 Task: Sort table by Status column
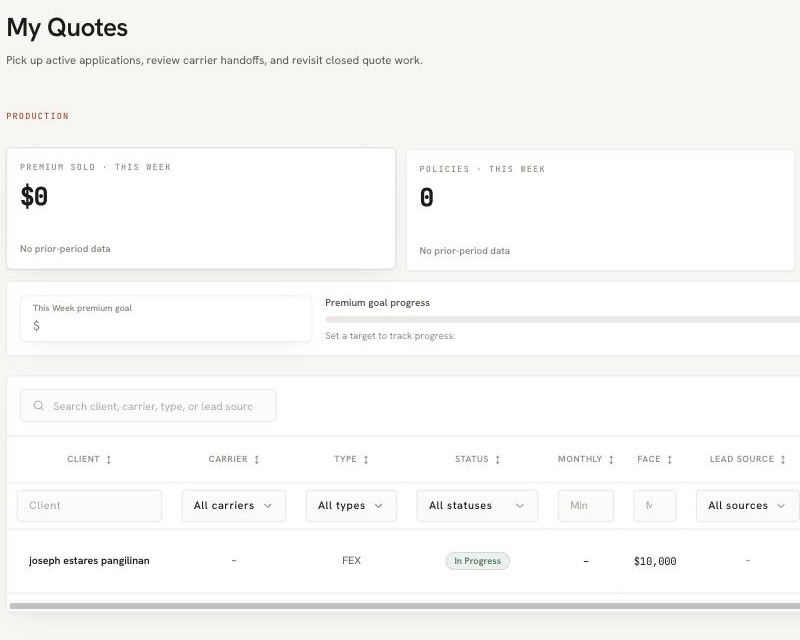click(x=497, y=459)
